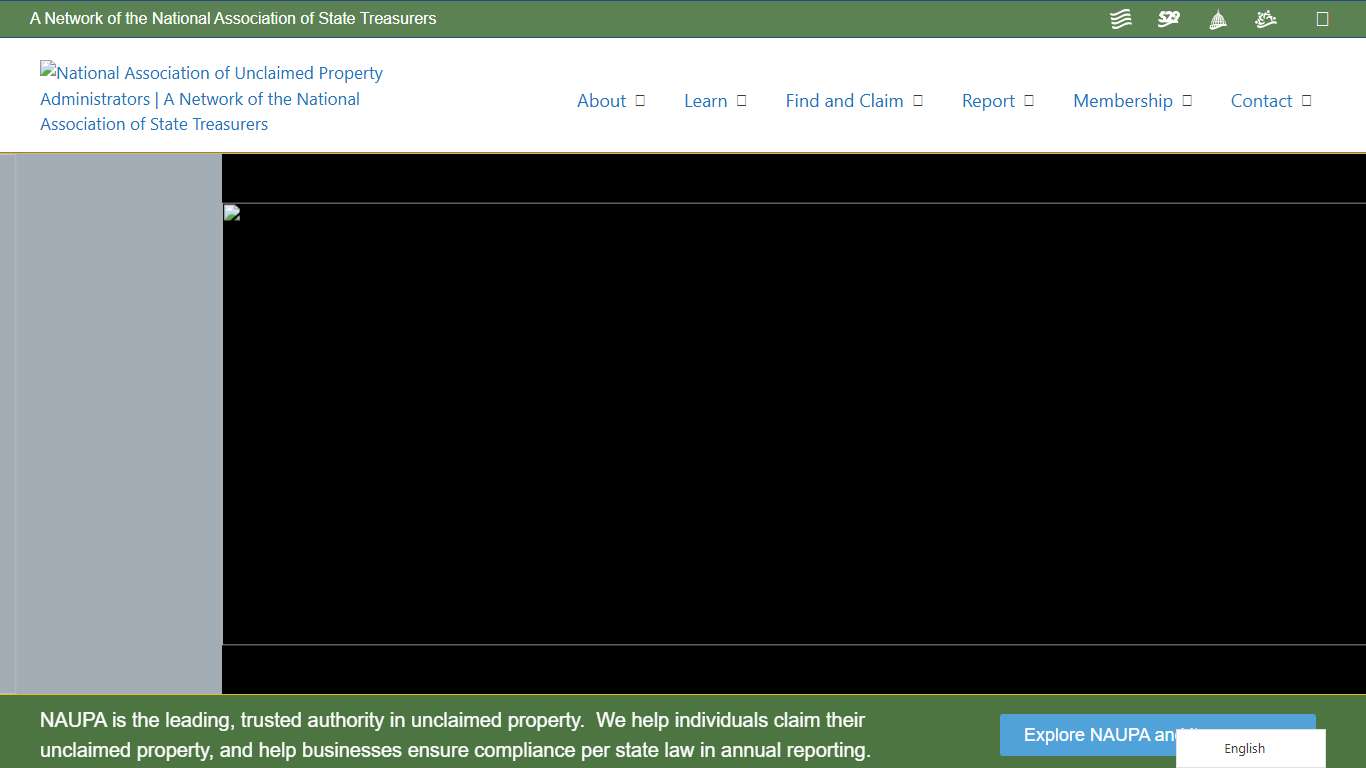The height and width of the screenshot is (768, 1366).
Task: Expand the About dropdown chevron
Action: (x=640, y=100)
